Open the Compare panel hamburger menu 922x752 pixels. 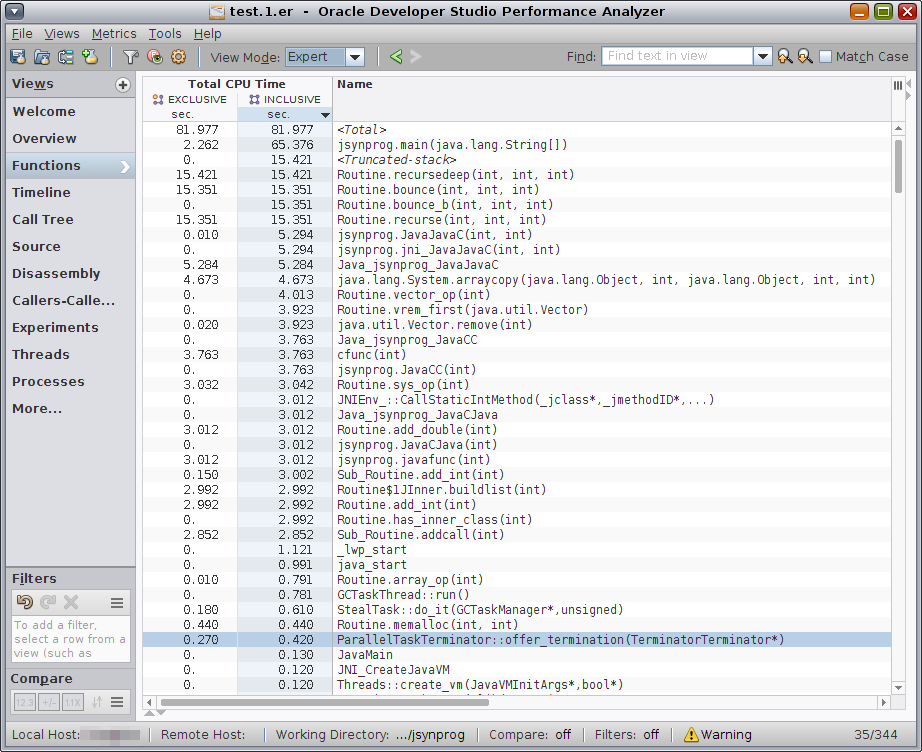click(x=117, y=702)
